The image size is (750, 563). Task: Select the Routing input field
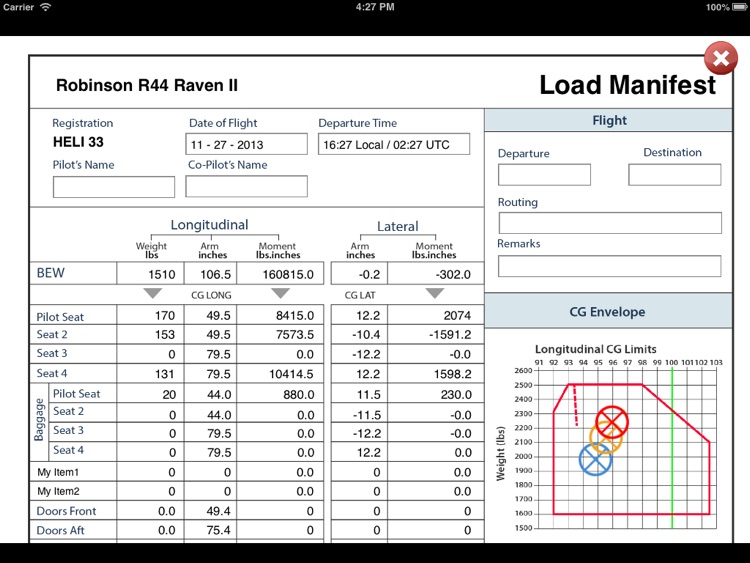610,223
